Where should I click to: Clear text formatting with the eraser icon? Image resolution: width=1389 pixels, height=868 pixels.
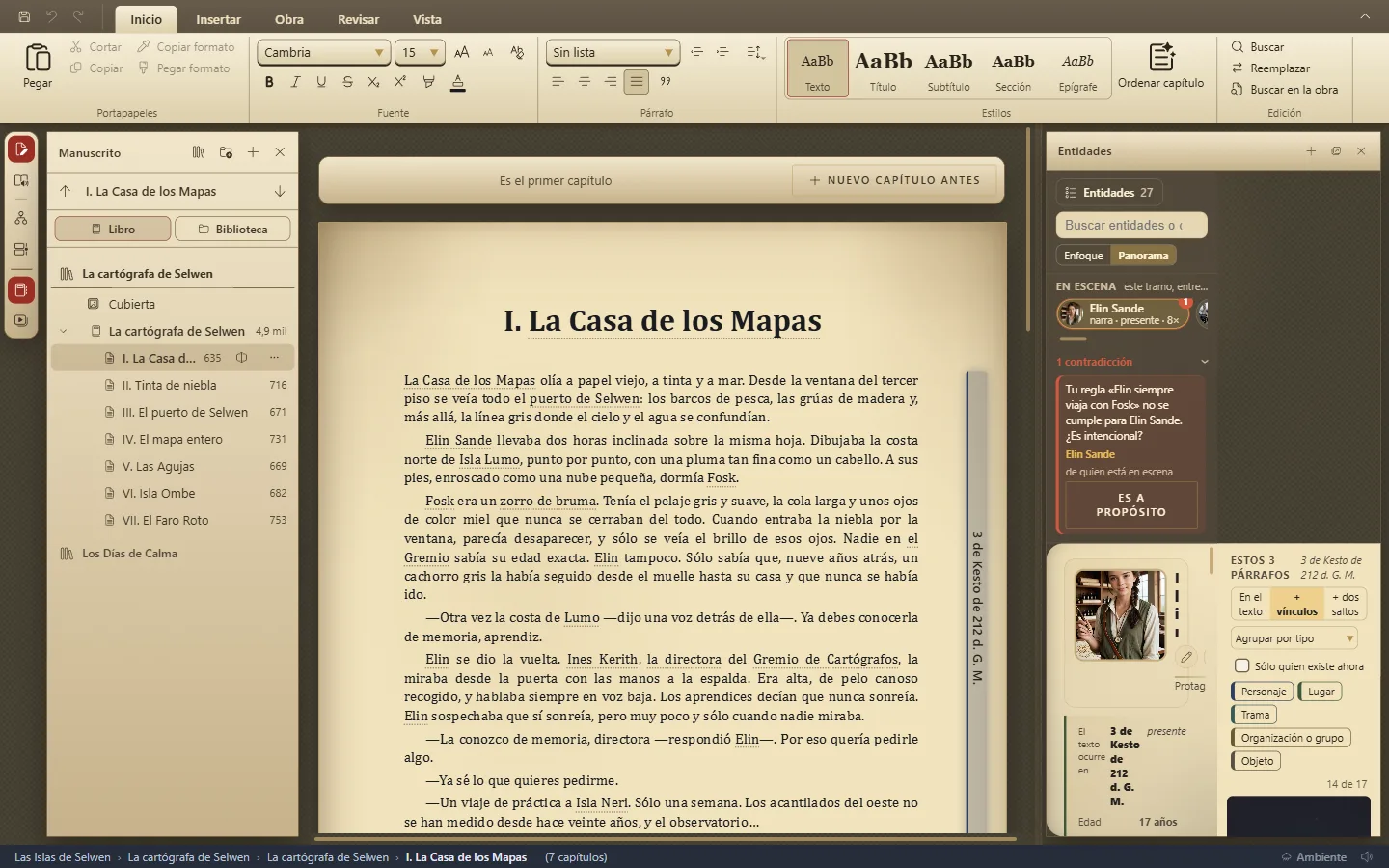point(517,52)
